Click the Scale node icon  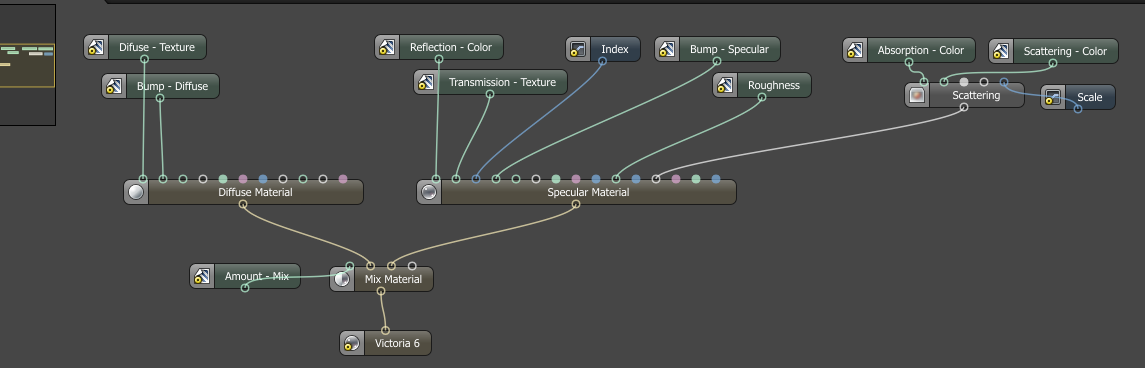click(x=1053, y=98)
